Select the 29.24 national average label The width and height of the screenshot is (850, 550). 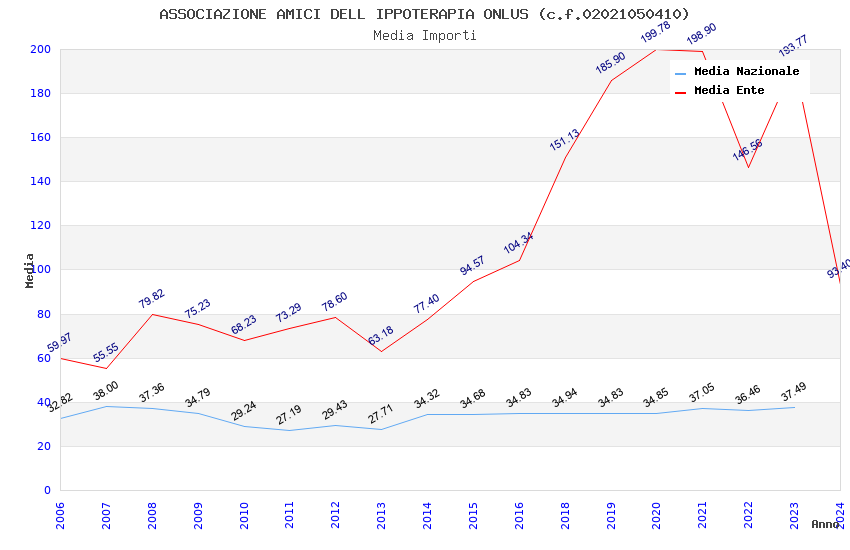coord(243,411)
